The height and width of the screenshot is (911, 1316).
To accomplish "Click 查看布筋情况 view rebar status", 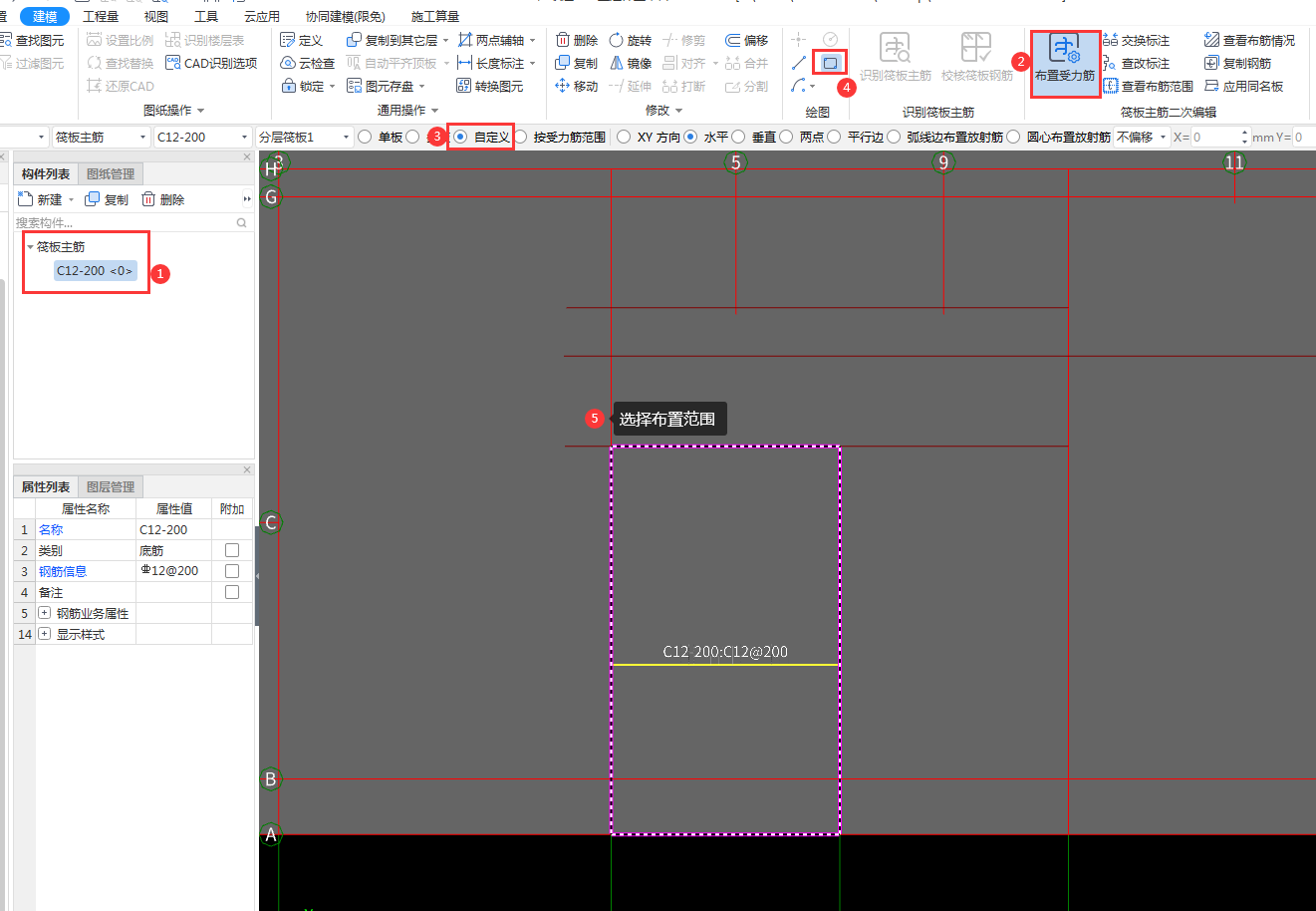I will coord(1249,40).
